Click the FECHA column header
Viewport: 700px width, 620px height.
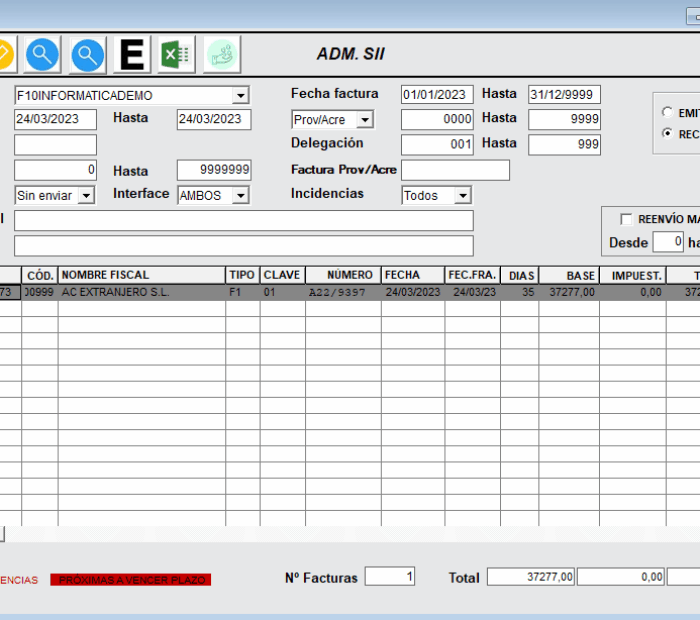pyautogui.click(x=412, y=275)
